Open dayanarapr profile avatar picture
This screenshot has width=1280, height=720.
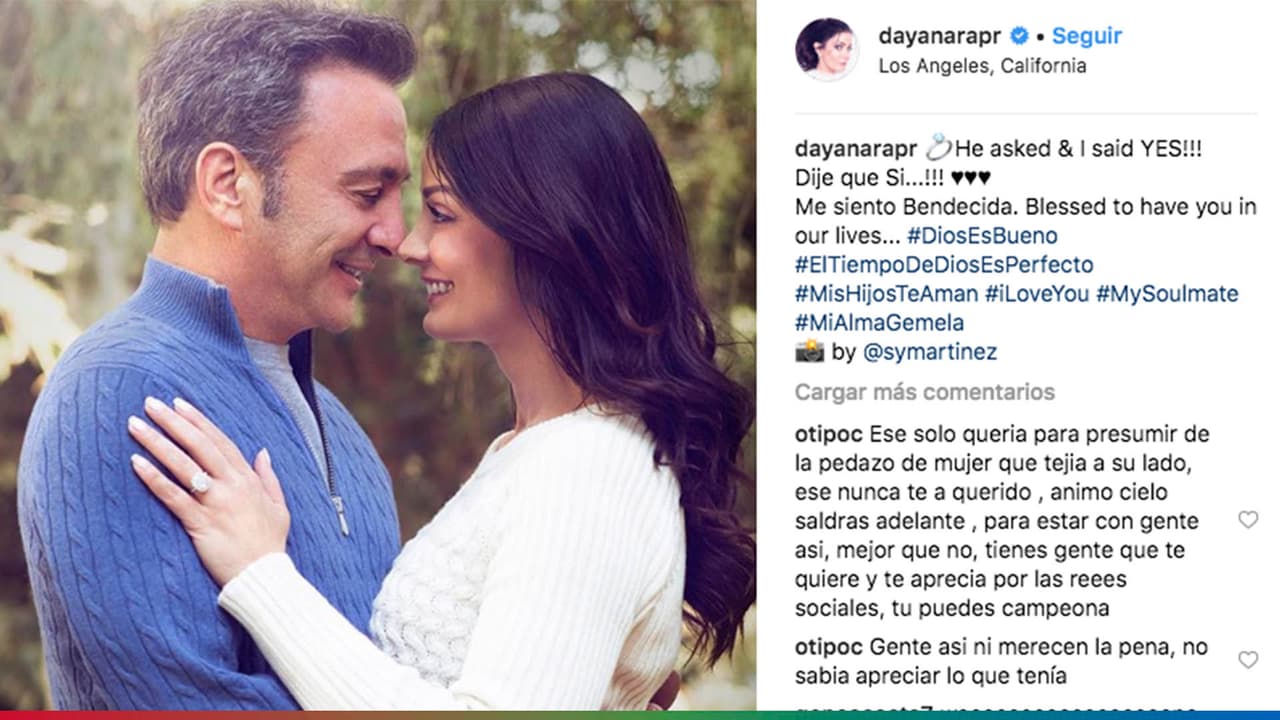826,49
